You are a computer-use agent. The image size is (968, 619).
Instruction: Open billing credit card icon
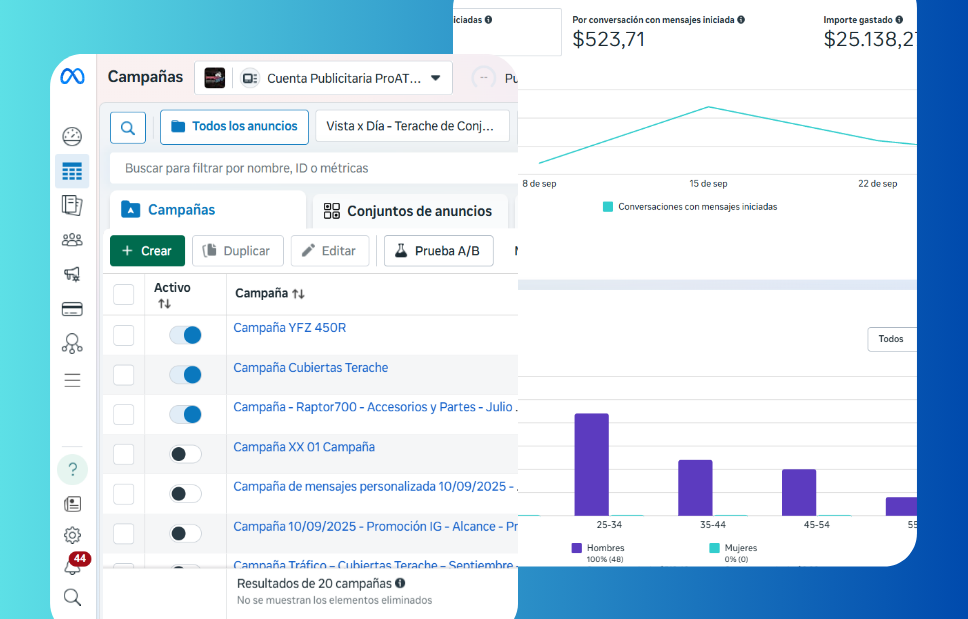pos(72,309)
